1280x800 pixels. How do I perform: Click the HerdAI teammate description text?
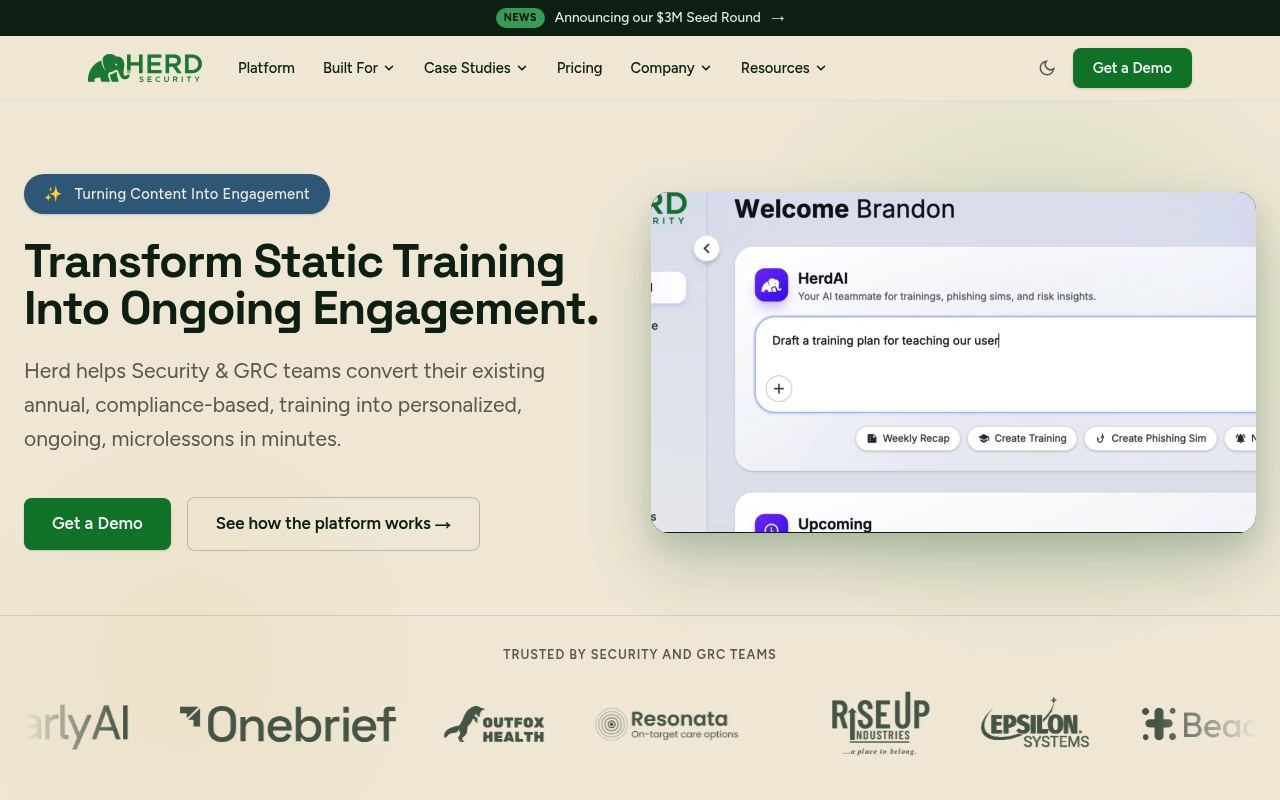(947, 296)
